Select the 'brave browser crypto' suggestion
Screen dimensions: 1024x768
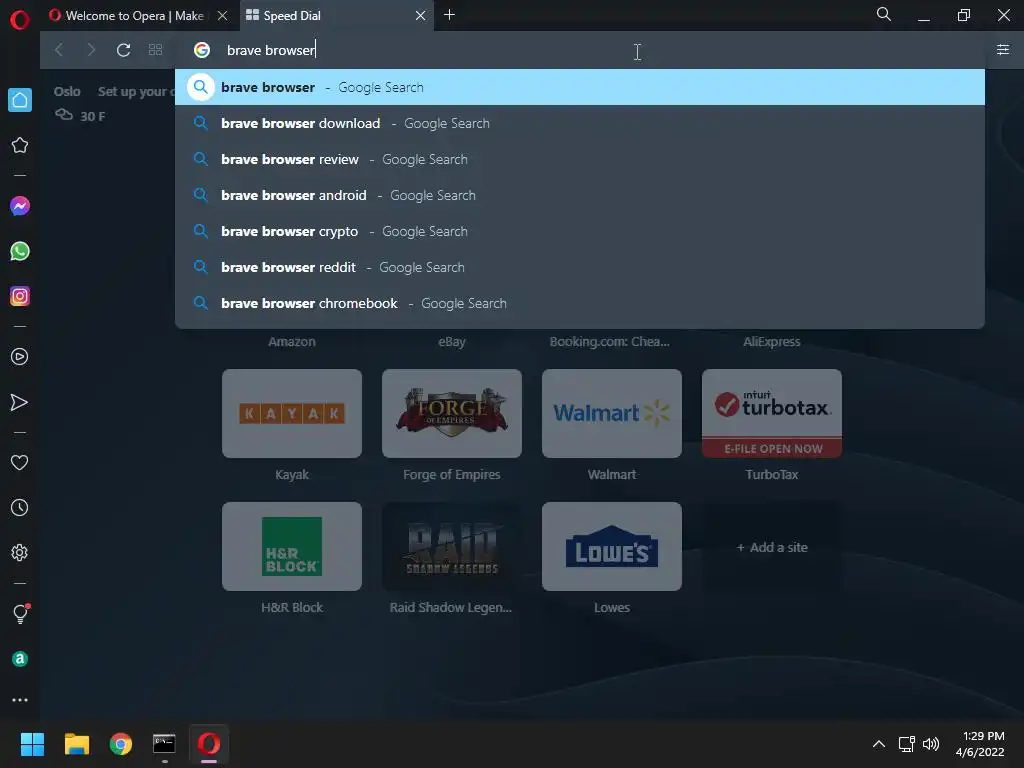(x=580, y=231)
